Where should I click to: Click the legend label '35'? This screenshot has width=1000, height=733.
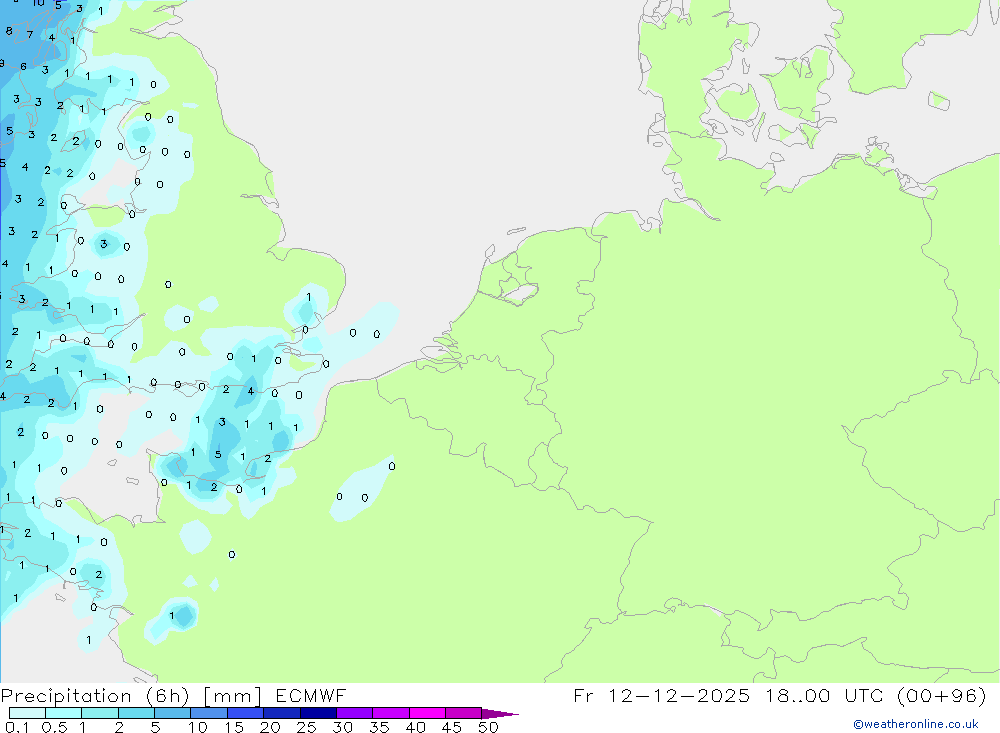379,727
